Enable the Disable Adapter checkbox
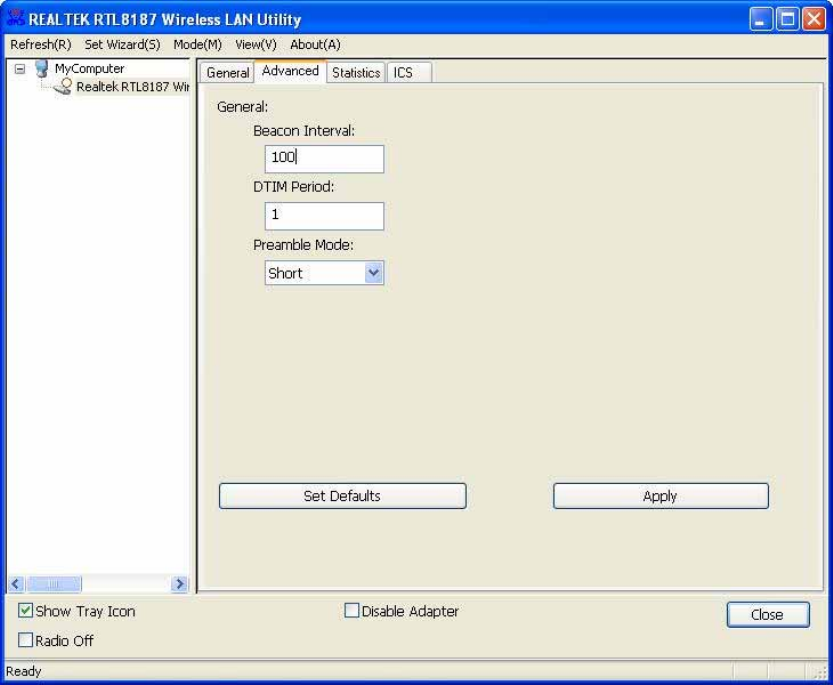Viewport: 833px width, 685px height. click(x=351, y=611)
